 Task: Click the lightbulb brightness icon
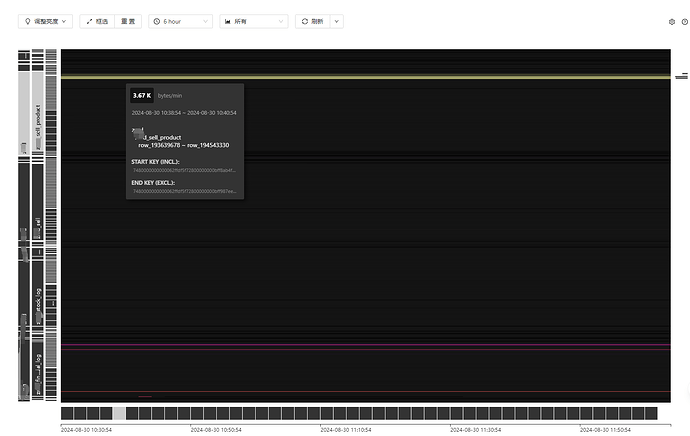click(x=28, y=21)
